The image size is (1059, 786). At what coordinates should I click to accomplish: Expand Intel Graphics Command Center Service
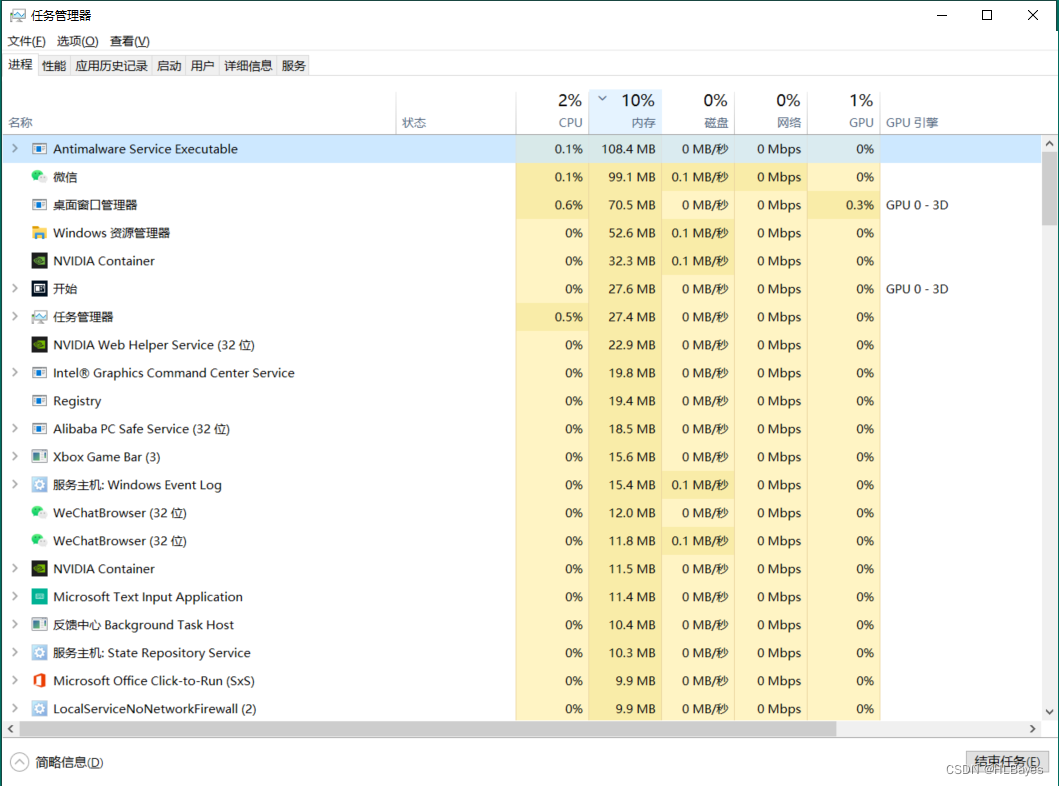tap(15, 373)
